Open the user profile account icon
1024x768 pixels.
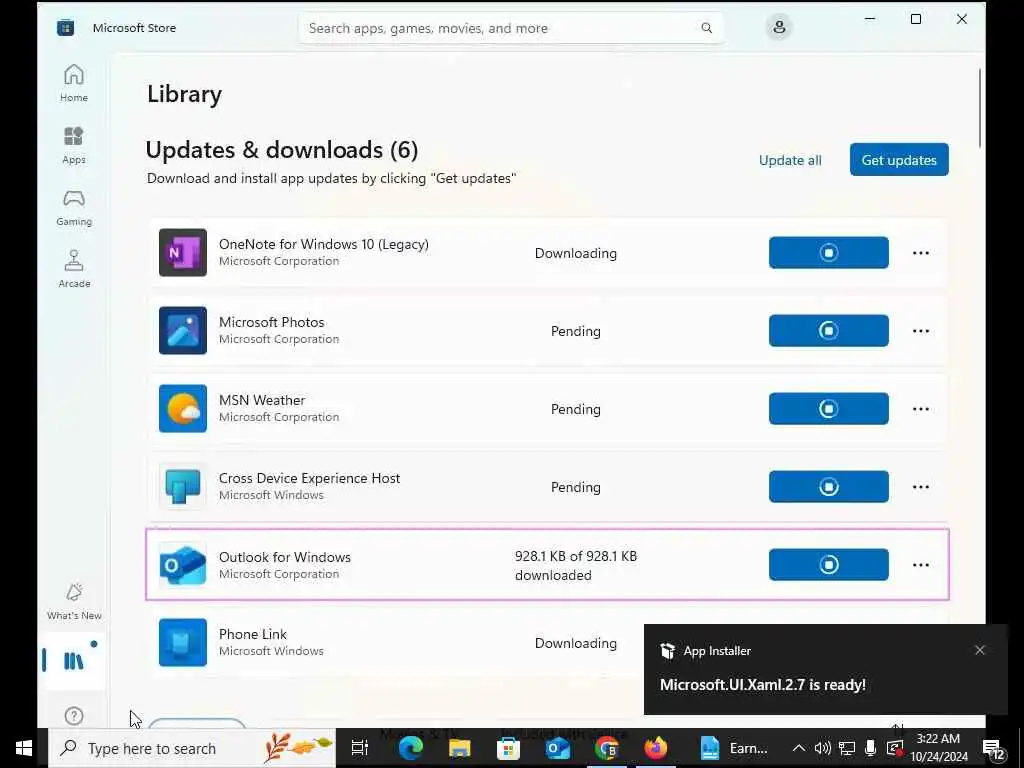coord(778,27)
